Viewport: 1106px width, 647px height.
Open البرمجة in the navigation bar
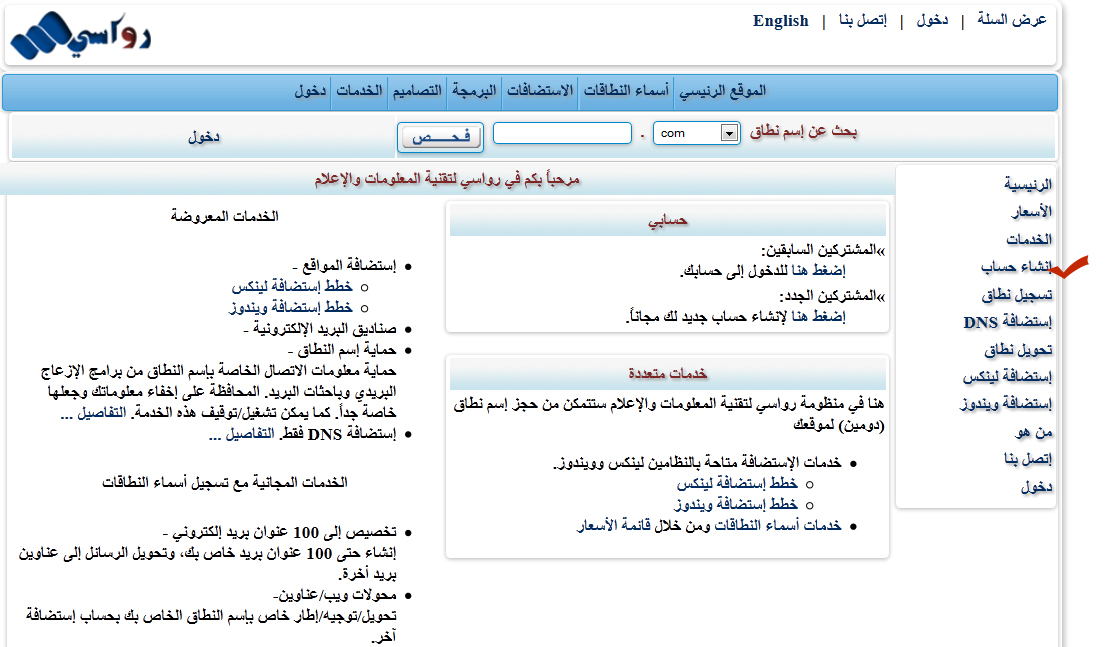click(474, 91)
